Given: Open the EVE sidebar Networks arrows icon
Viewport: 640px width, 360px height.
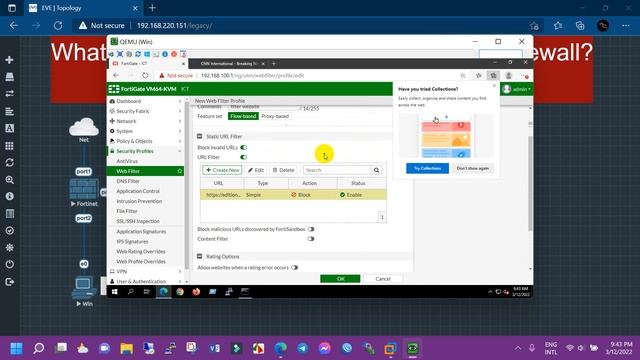Looking at the screenshot, I should (9, 94).
